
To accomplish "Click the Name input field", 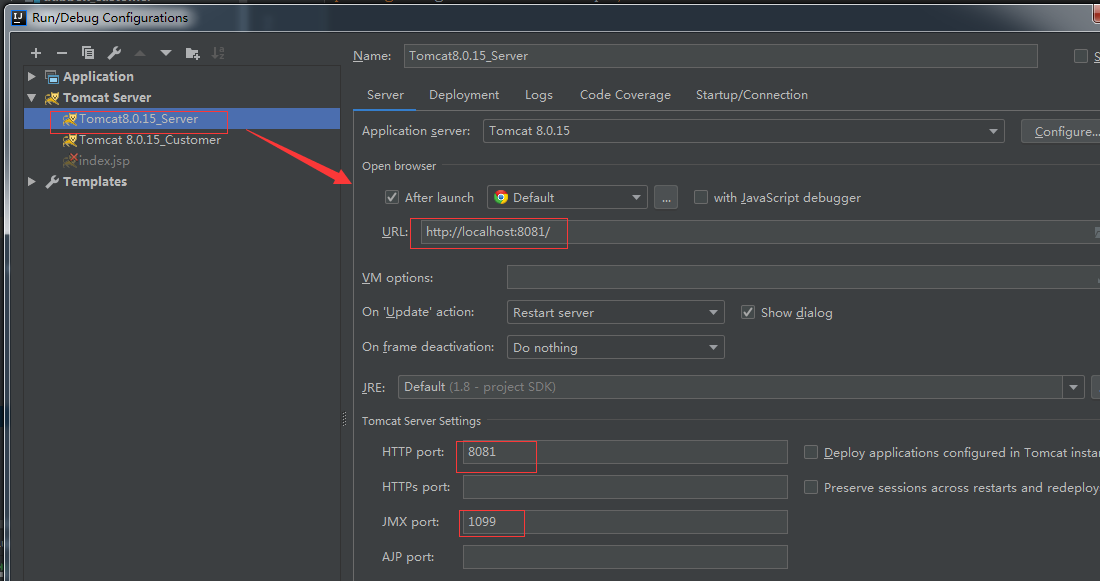I will 720,56.
